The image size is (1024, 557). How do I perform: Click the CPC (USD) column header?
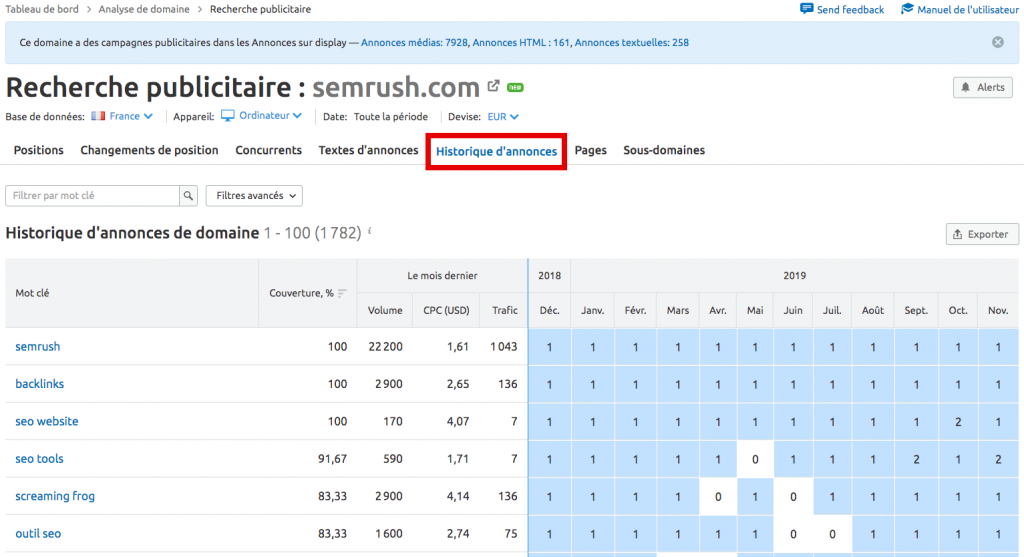click(446, 310)
